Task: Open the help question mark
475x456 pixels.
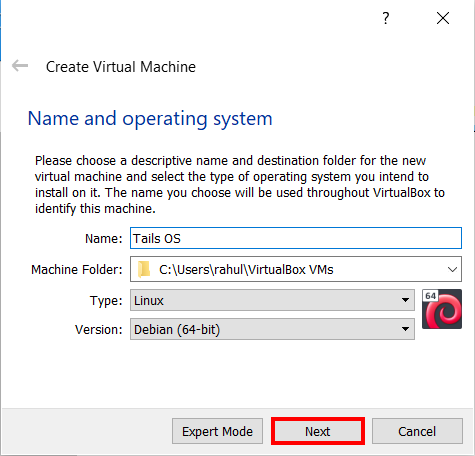Action: click(386, 18)
